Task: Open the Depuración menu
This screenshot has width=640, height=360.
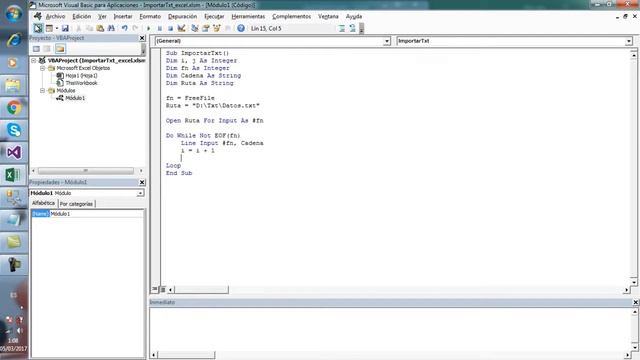Action: 182,16
